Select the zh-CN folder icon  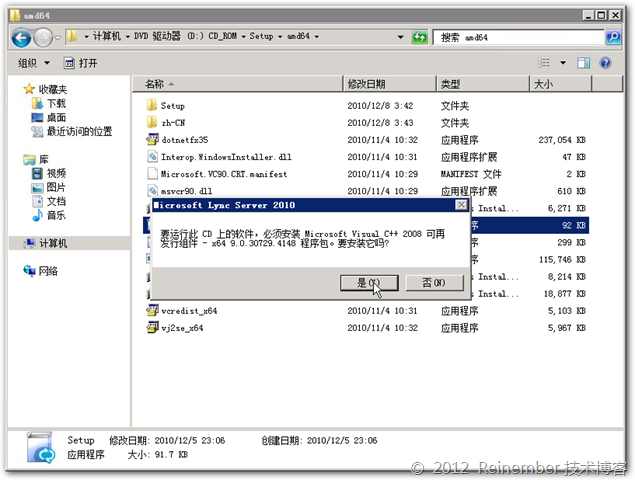pyautogui.click(x=152, y=122)
